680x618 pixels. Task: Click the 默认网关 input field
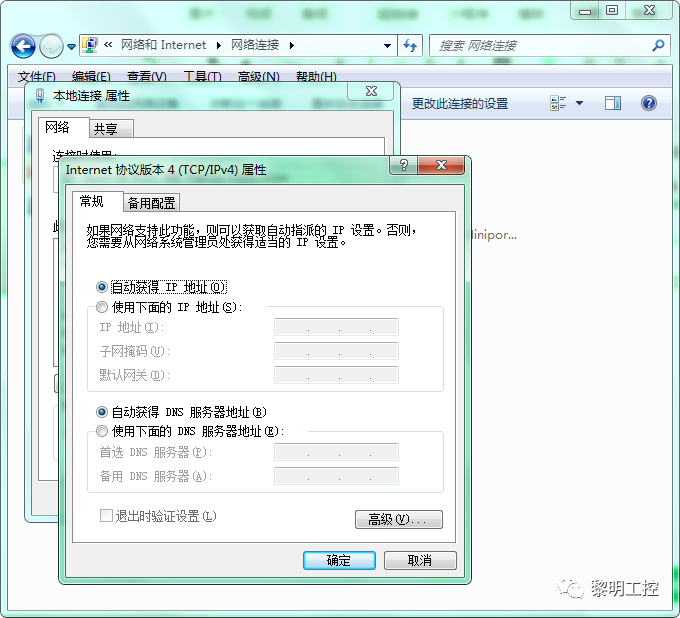(336, 375)
